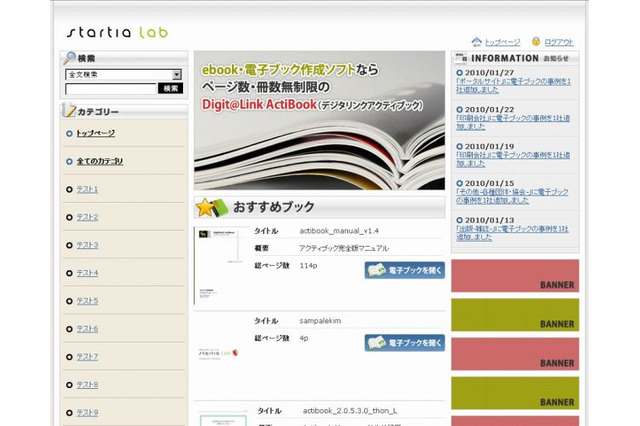Open category テスト9
Image resolution: width=640 pixels, height=426 pixels.
[x=87, y=413]
